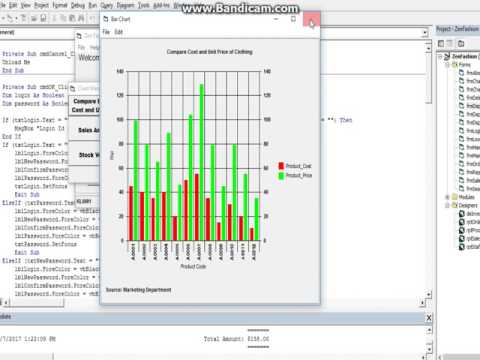The width and height of the screenshot is (480, 360).
Task: Open the Run menu
Action: click(93, 5)
